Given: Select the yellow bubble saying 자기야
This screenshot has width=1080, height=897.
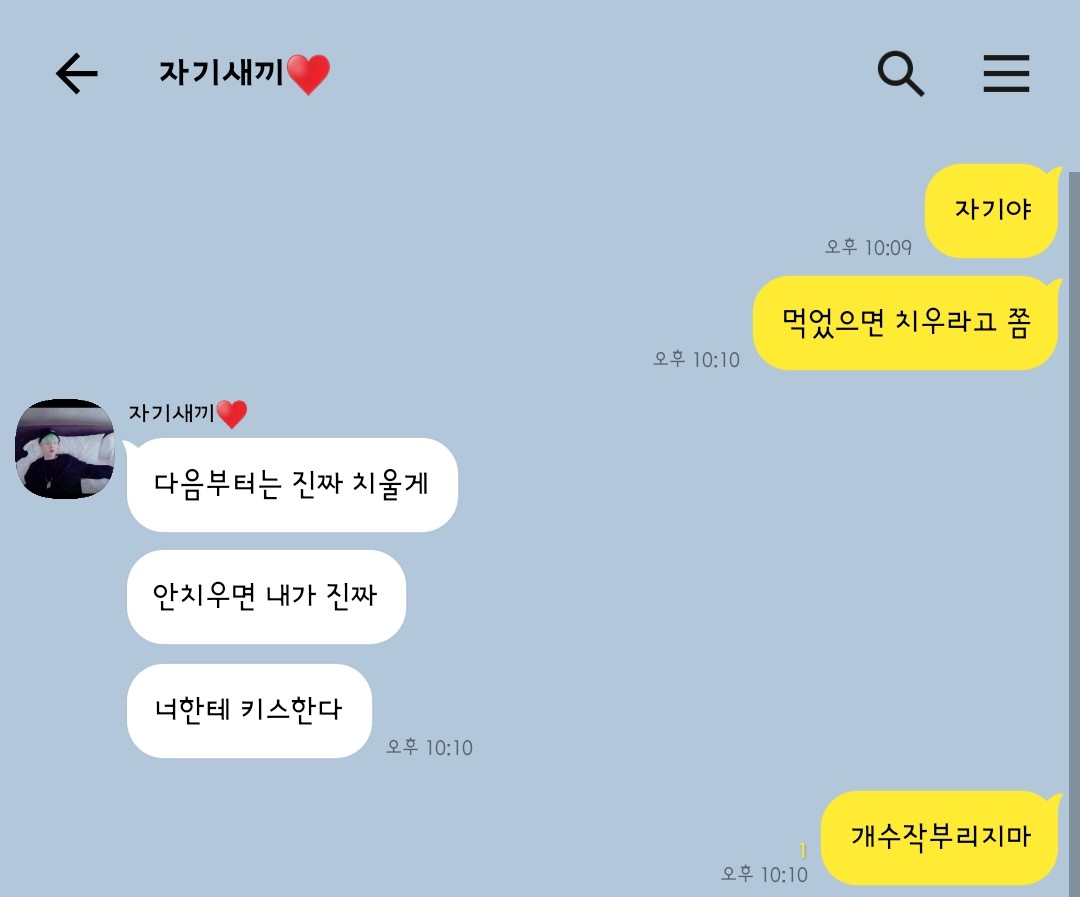Looking at the screenshot, I should (992, 210).
